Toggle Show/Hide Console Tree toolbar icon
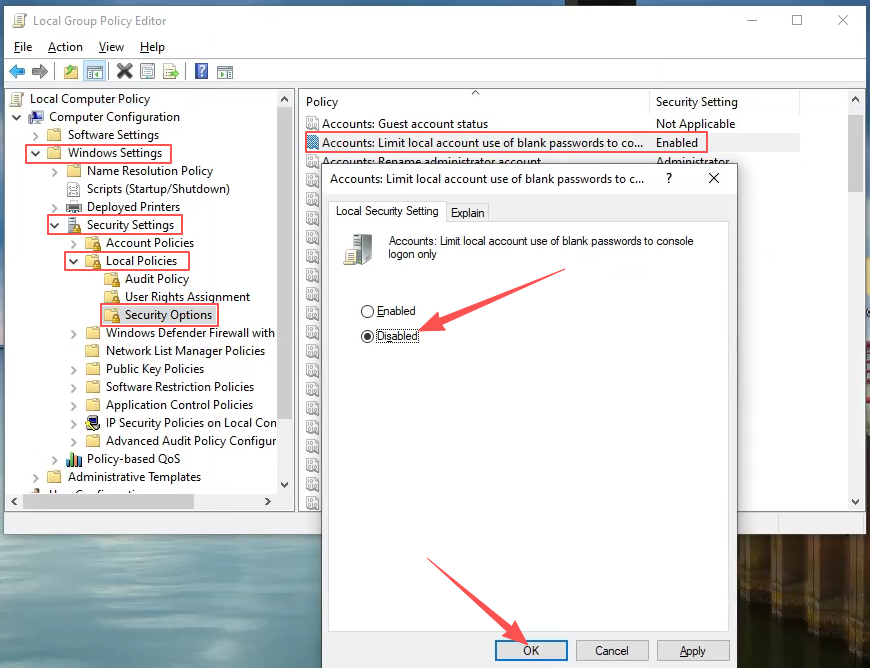 pyautogui.click(x=95, y=71)
